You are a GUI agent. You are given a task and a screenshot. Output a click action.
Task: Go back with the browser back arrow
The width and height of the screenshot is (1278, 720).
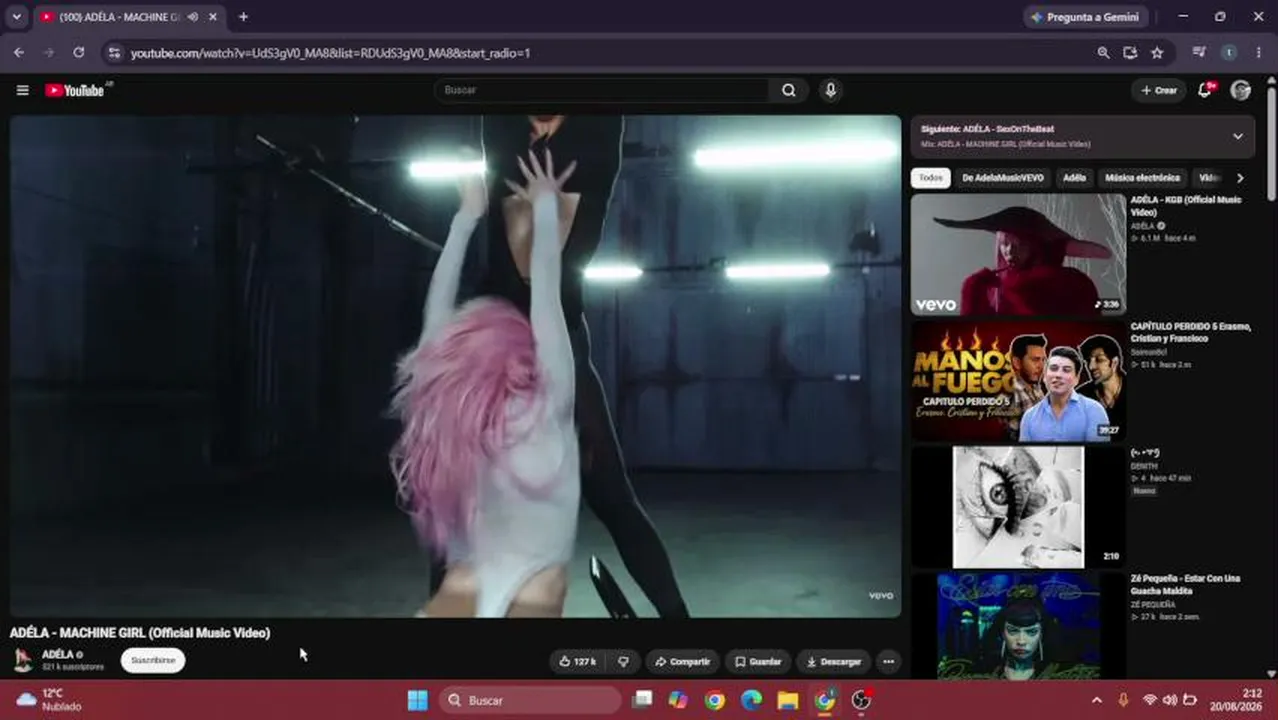[x=19, y=52]
